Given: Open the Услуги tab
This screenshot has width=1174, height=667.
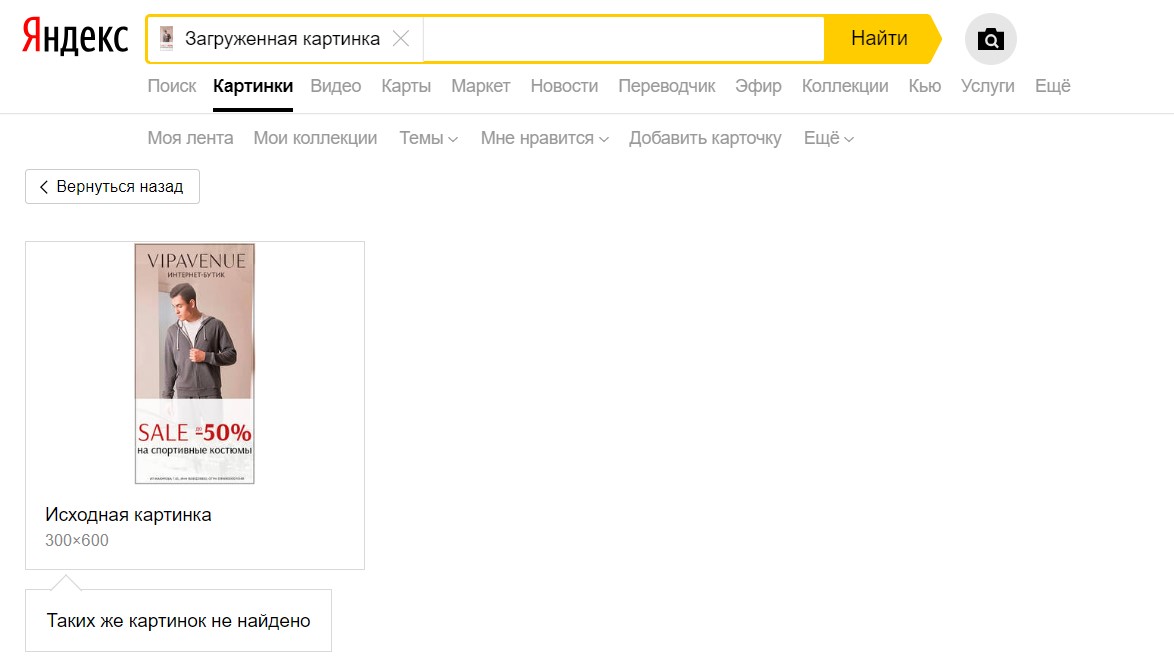Looking at the screenshot, I should (988, 86).
